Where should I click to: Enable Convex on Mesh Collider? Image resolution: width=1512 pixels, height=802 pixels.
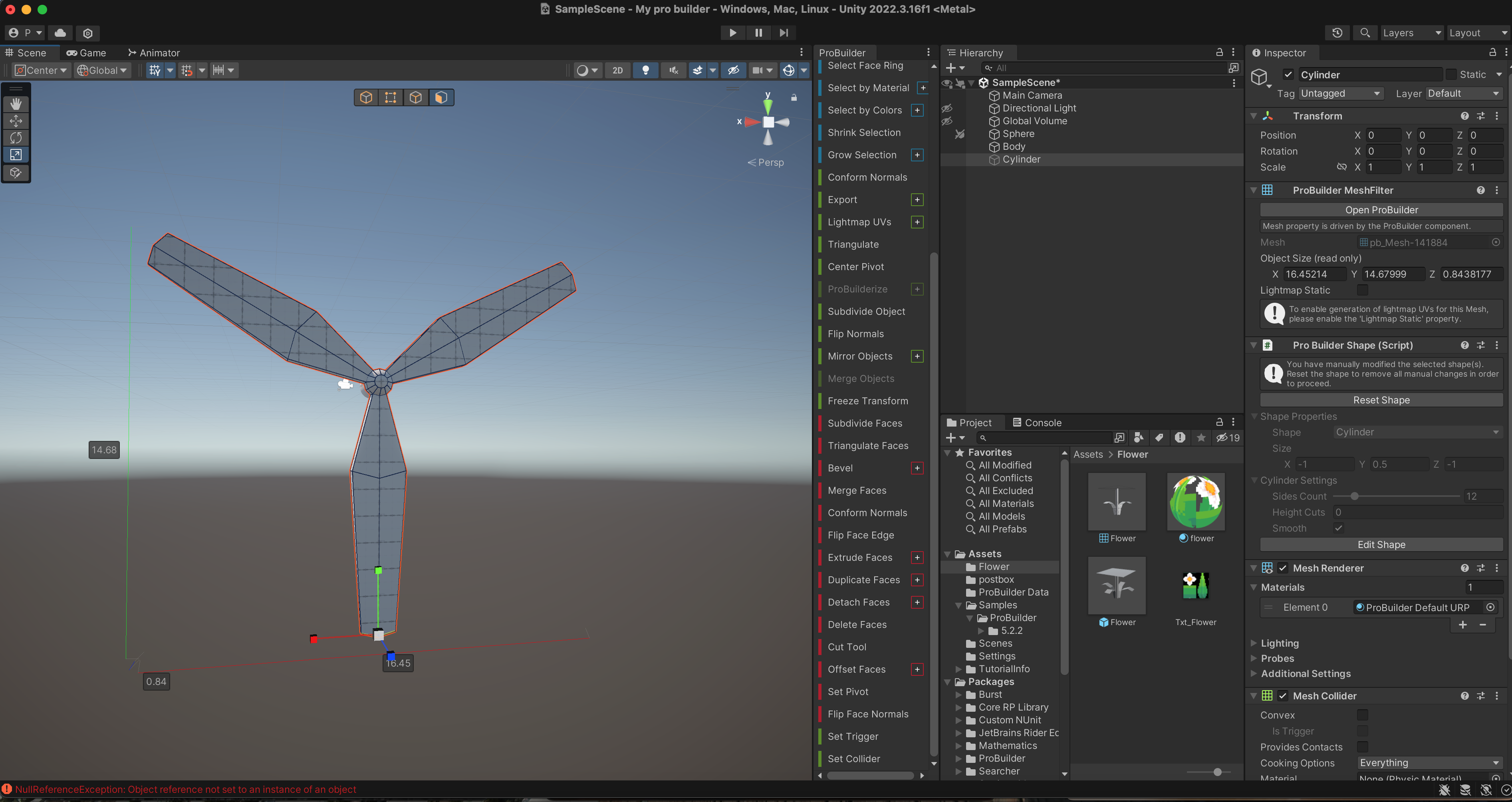(x=1362, y=715)
